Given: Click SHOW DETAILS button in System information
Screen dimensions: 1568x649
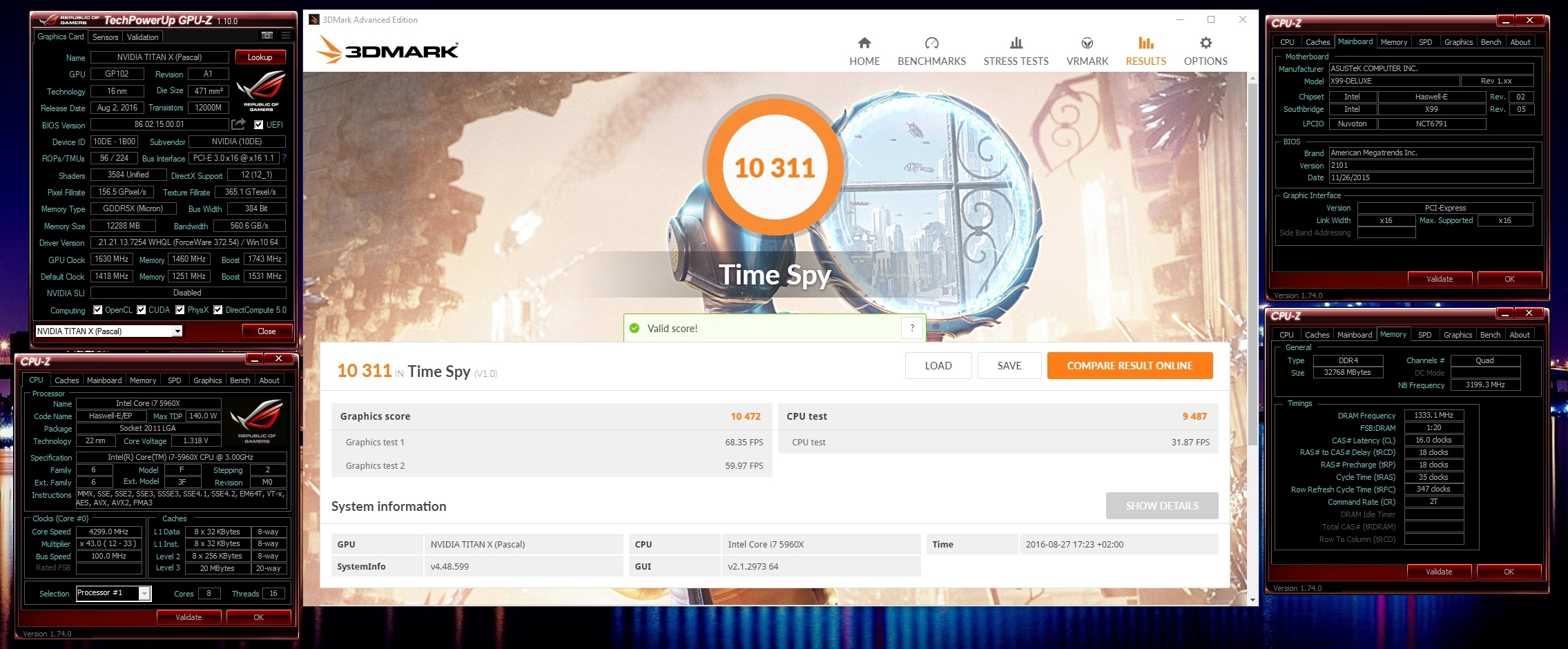Looking at the screenshot, I should pyautogui.click(x=1162, y=506).
